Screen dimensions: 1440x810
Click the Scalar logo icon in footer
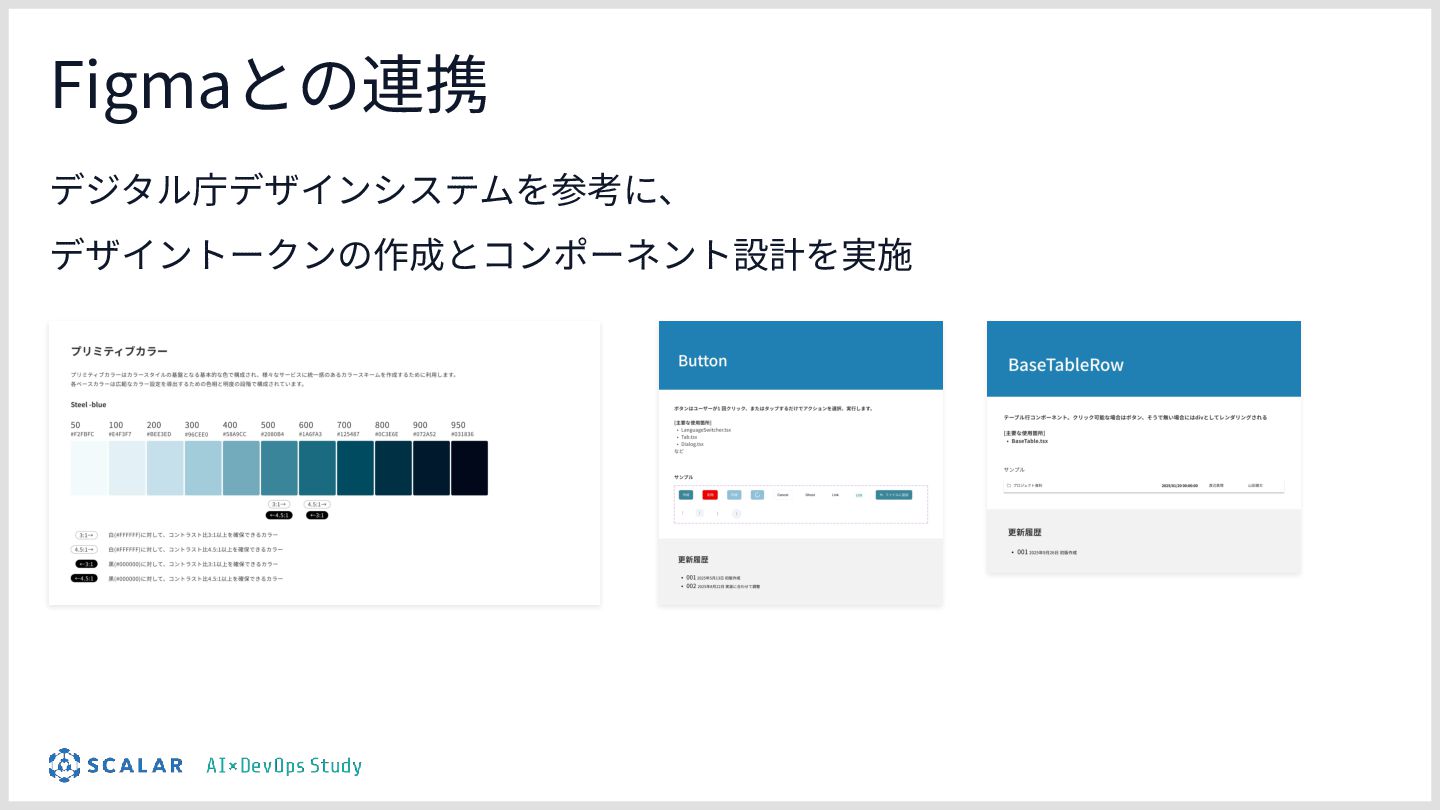click(64, 765)
